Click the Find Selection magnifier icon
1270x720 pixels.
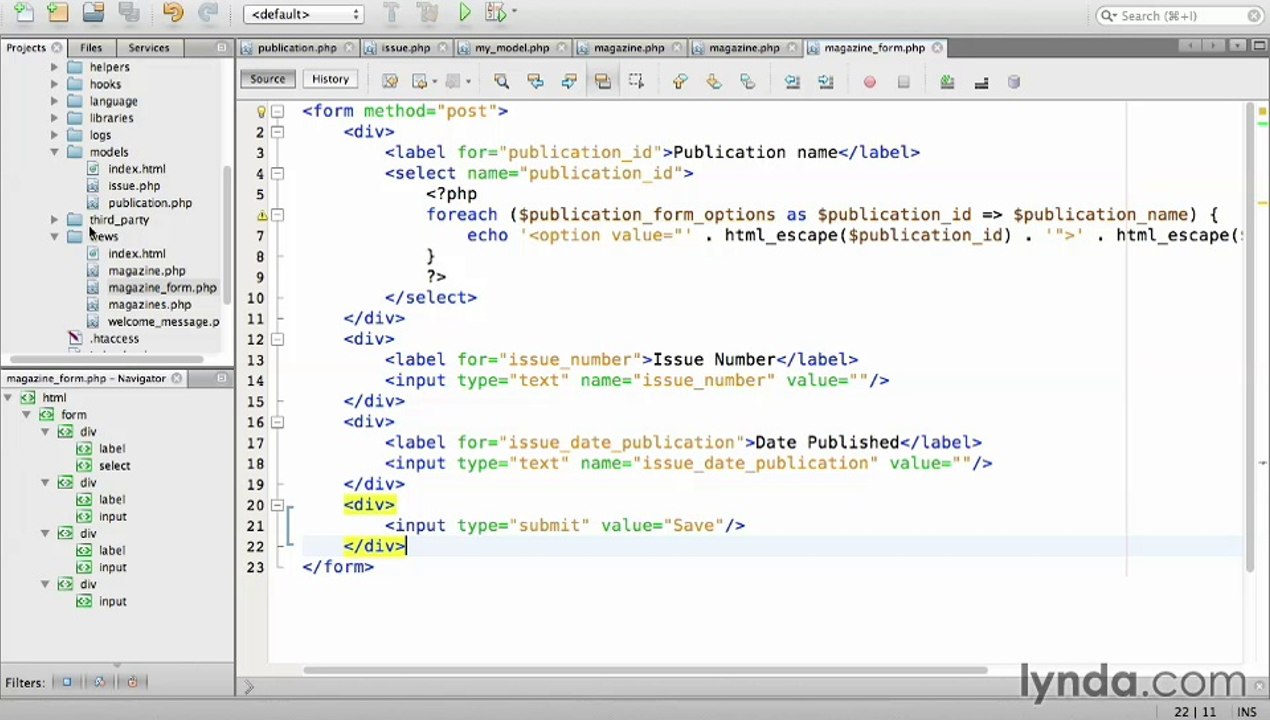pos(501,81)
